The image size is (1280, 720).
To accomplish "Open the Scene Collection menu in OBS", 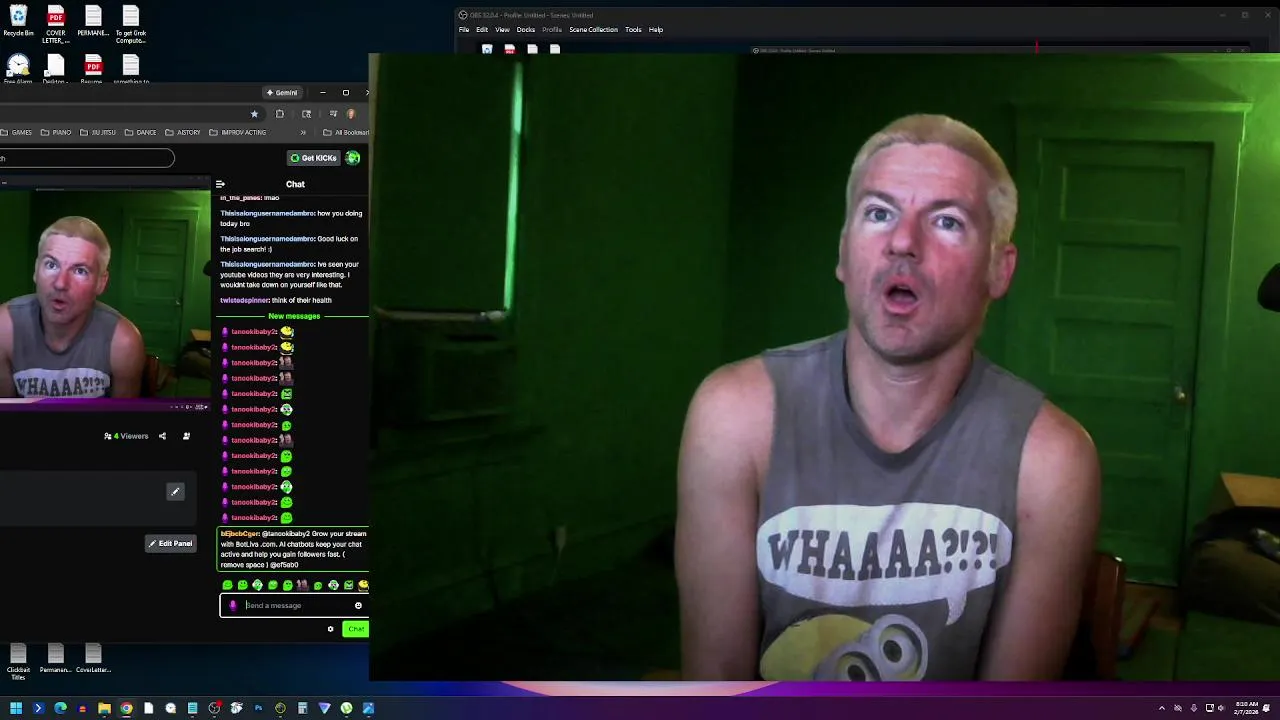I will (x=594, y=30).
